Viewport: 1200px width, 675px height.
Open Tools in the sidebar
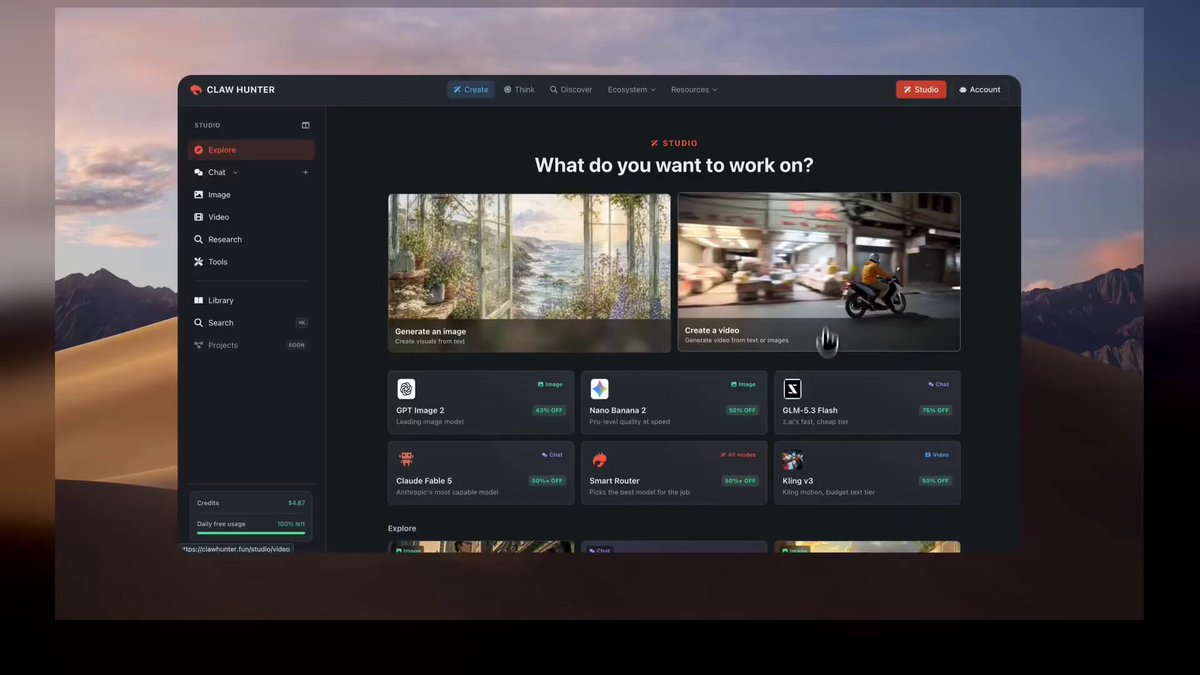pyautogui.click(x=251, y=262)
